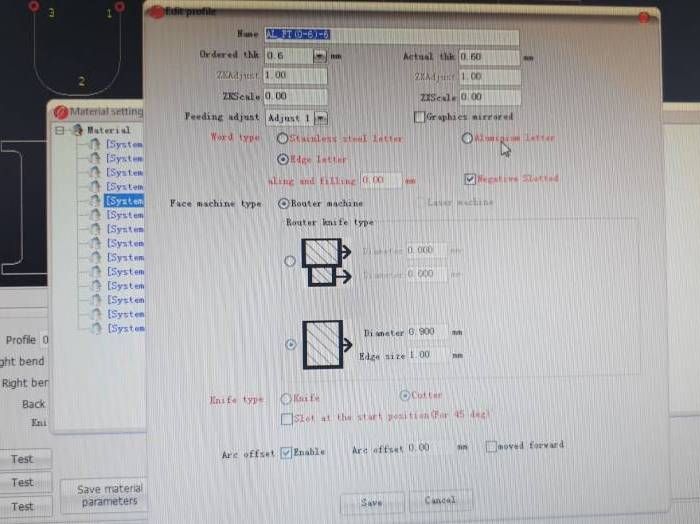This screenshot has height=524, width=700.
Task: Select the second [System] tree item
Action: click(125, 158)
